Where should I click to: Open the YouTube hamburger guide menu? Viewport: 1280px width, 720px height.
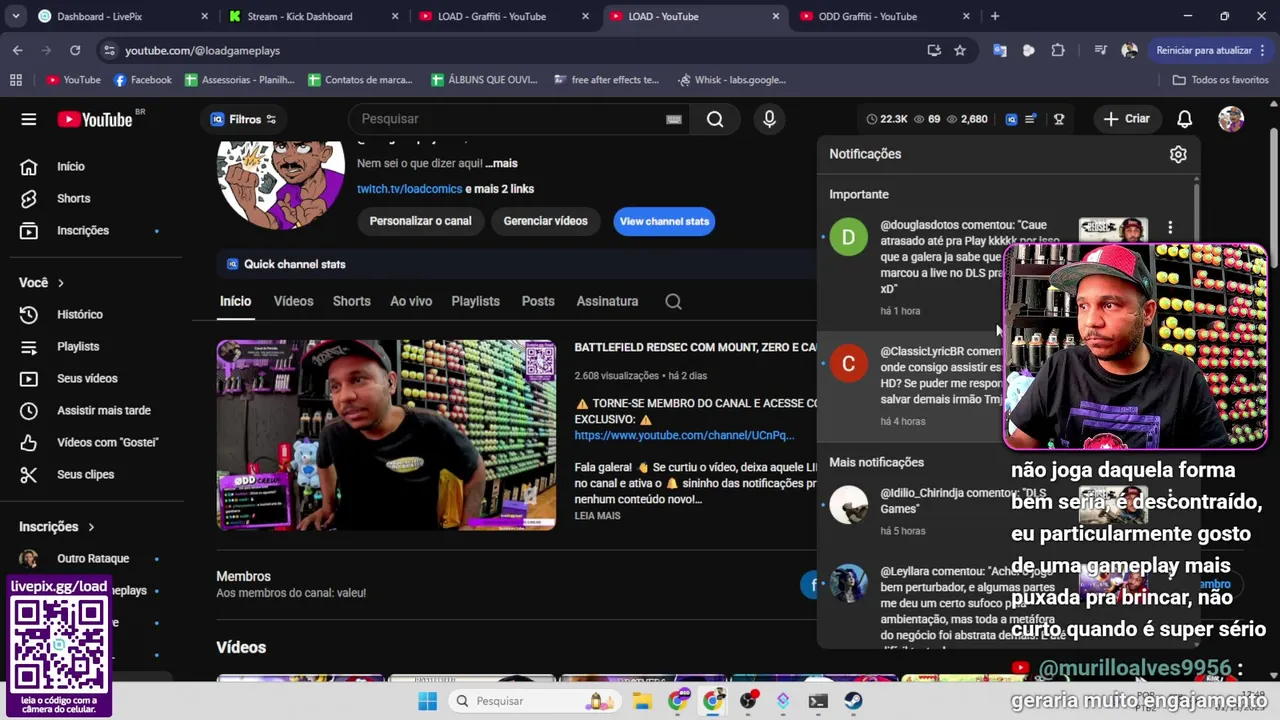coord(29,119)
